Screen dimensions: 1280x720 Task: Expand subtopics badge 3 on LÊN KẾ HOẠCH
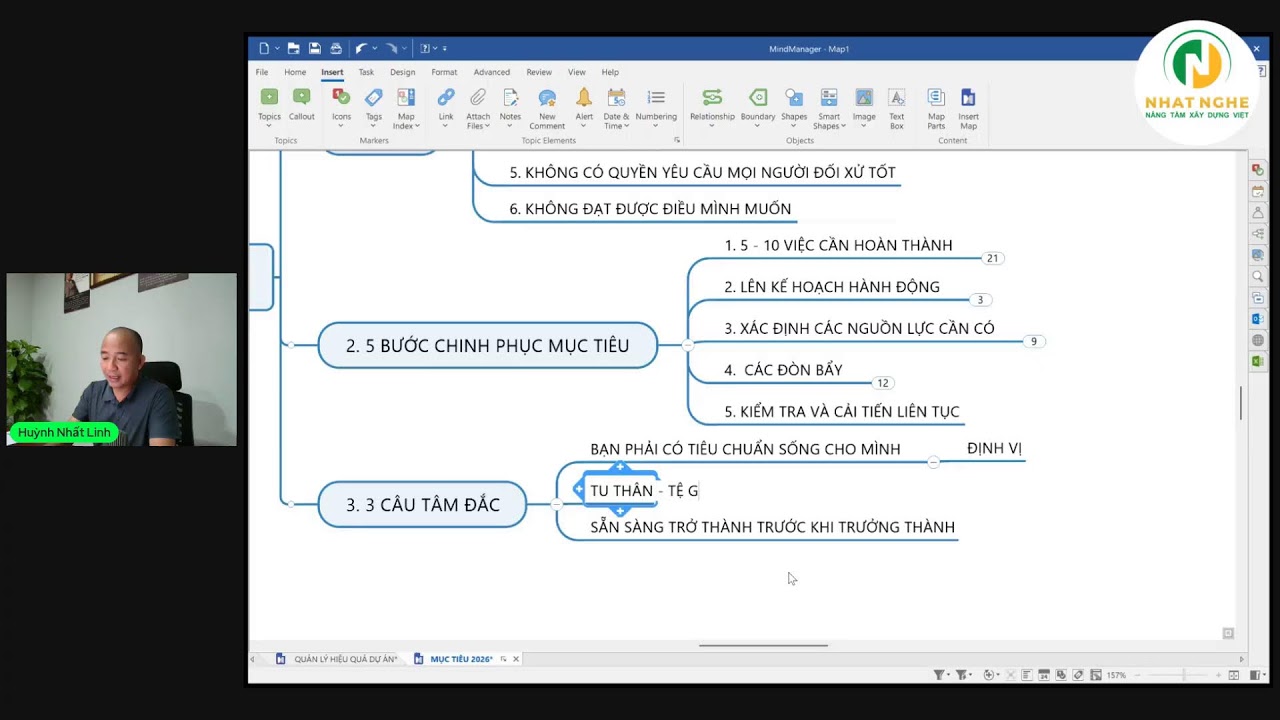(980, 300)
